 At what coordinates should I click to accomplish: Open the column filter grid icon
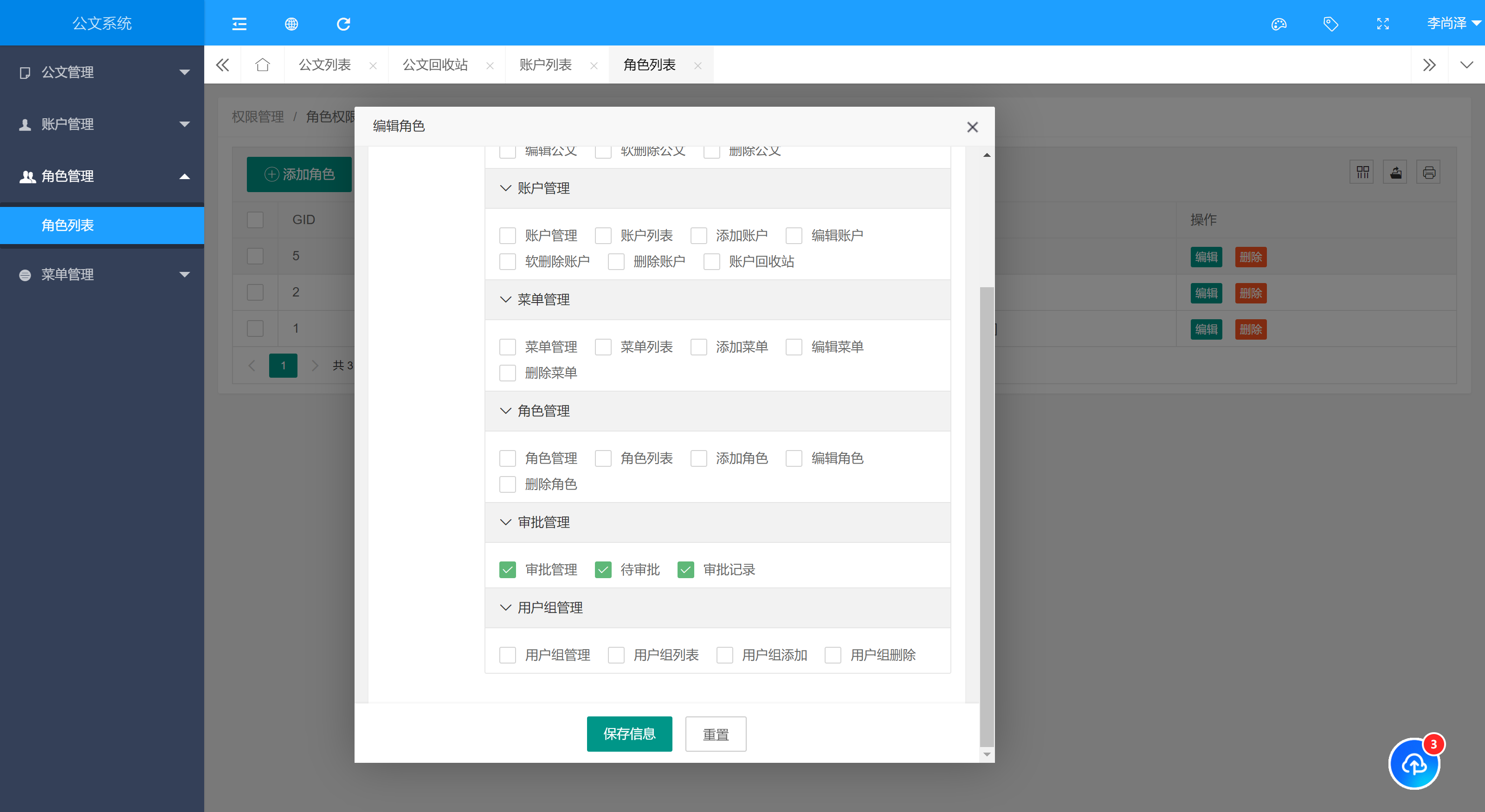[x=1362, y=172]
